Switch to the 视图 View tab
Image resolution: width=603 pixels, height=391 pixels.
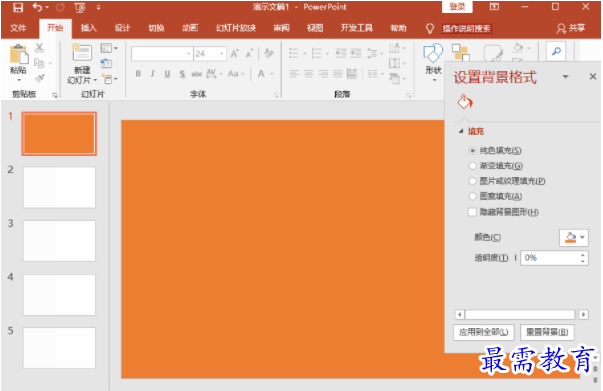pos(315,28)
